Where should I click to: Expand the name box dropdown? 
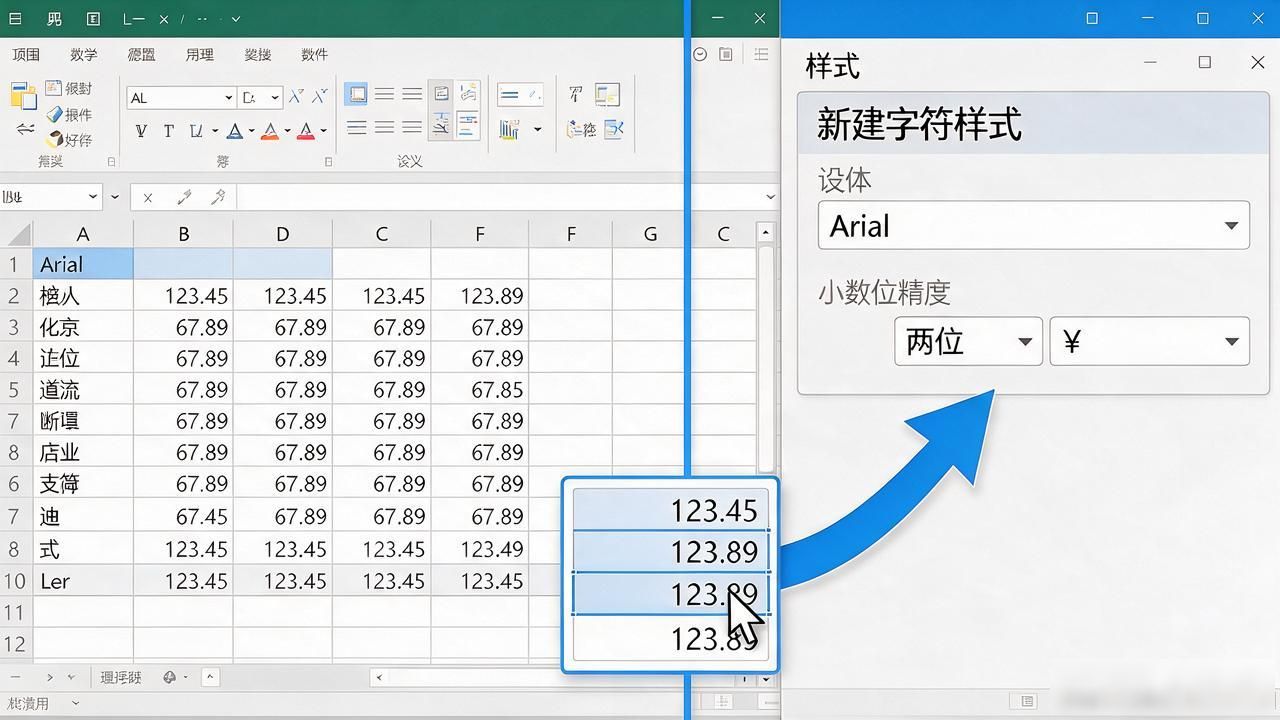pyautogui.click(x=93, y=197)
